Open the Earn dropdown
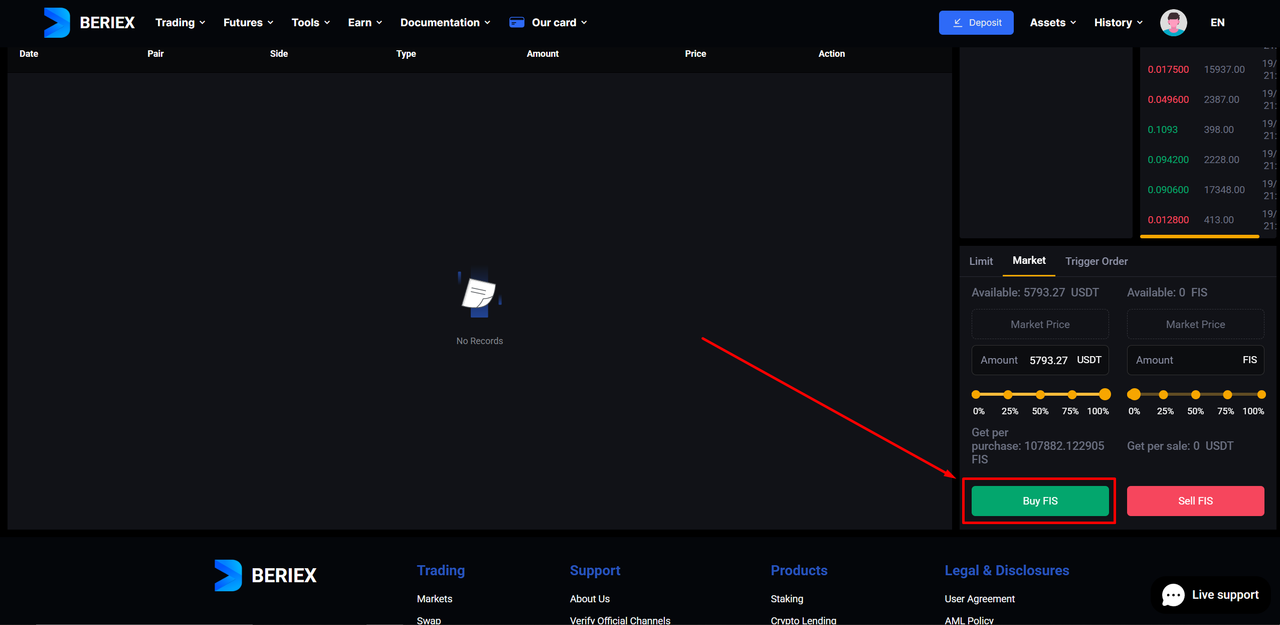1280x625 pixels. point(365,22)
